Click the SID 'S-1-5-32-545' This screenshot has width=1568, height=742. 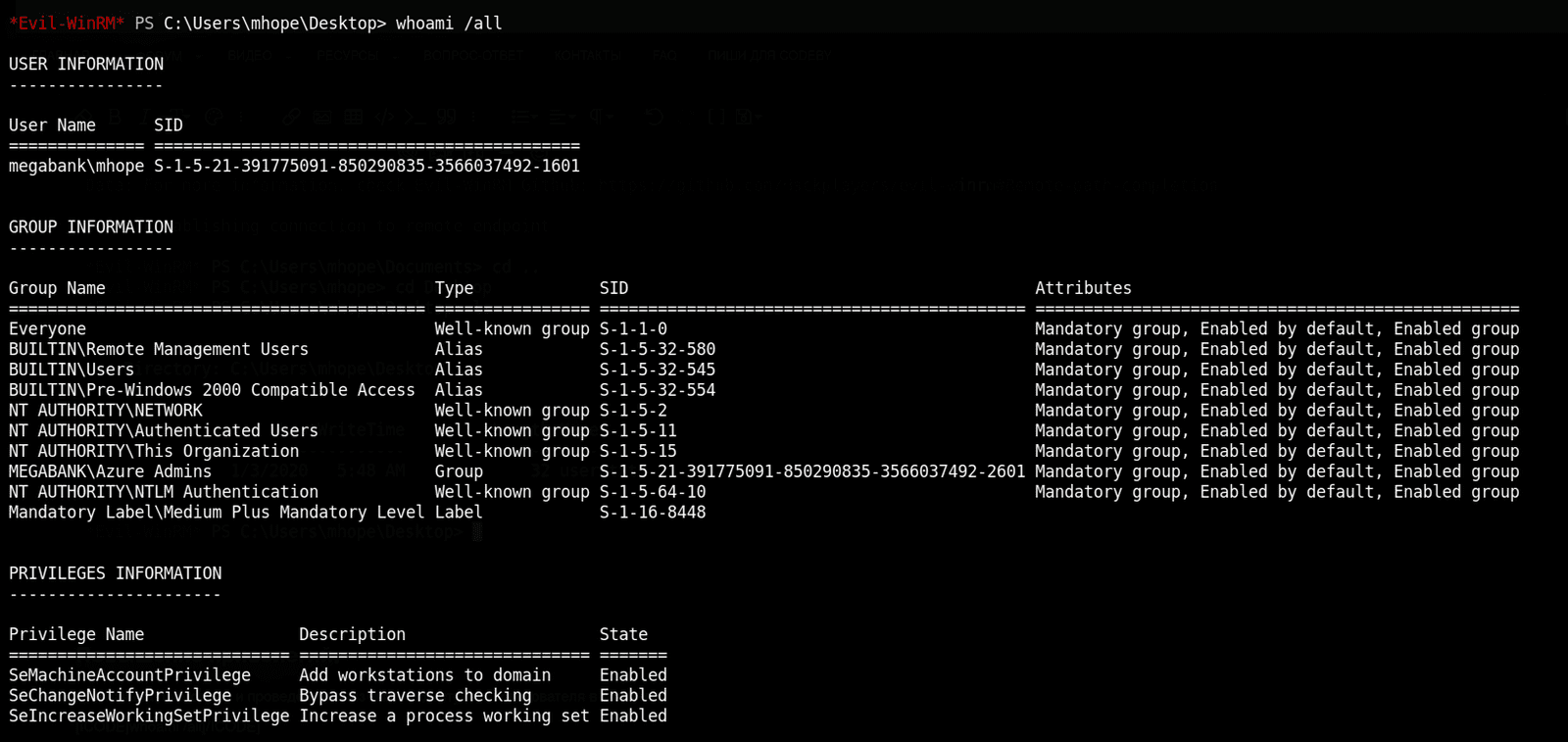tap(658, 370)
